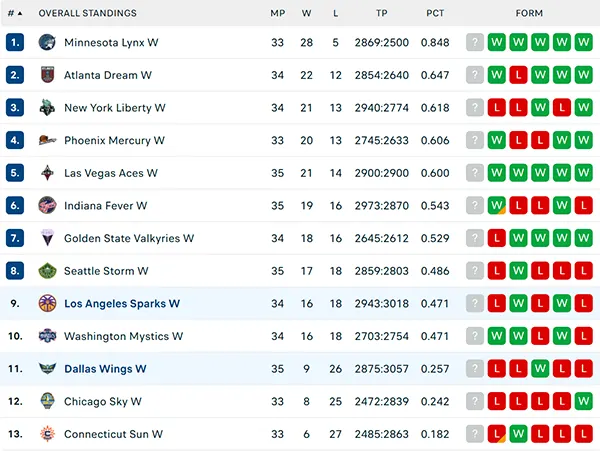
Task: Open Golden State Valkyries W team page
Action: coord(129,238)
